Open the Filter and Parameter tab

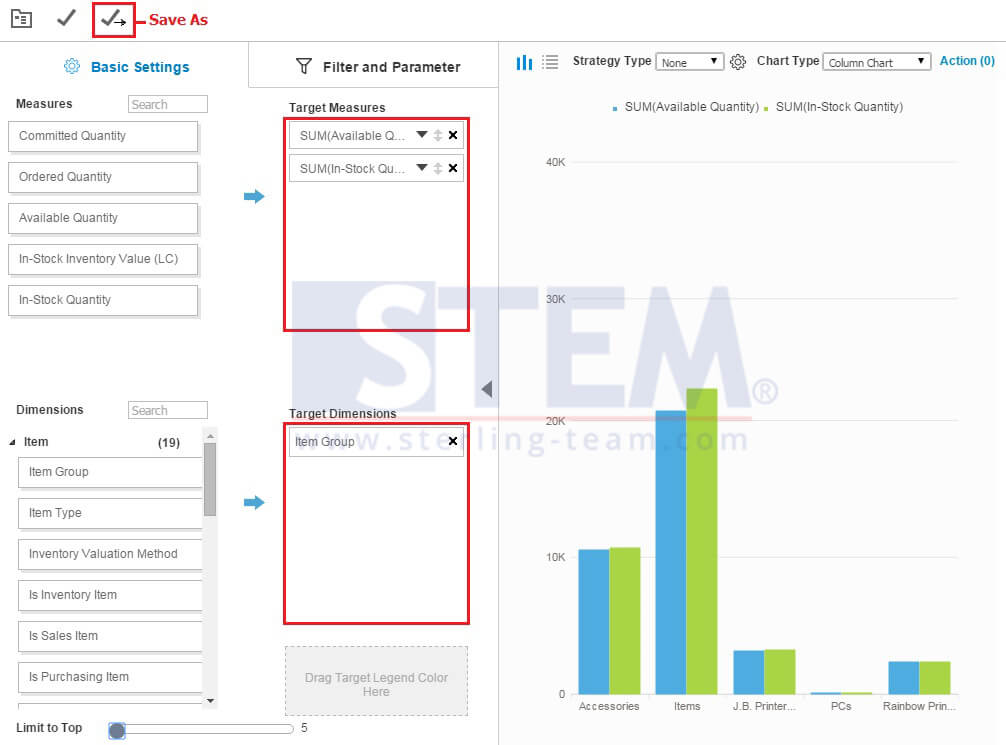373,65
